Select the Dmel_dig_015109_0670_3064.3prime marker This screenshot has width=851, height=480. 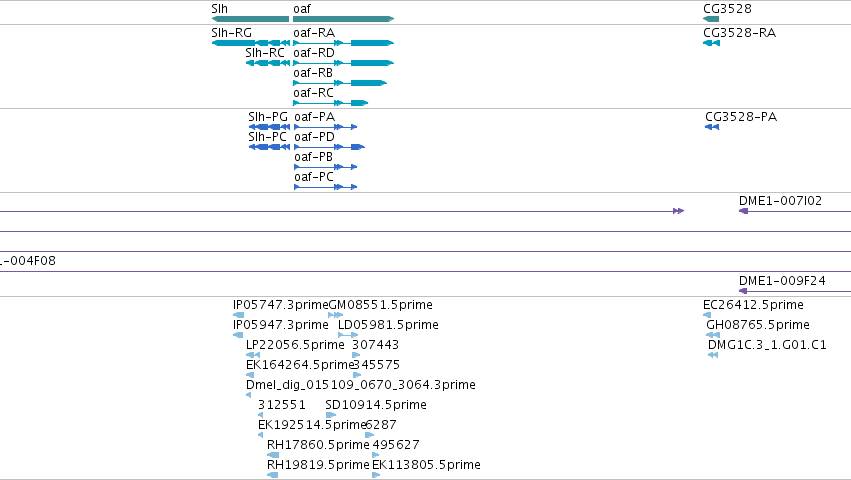249,395
